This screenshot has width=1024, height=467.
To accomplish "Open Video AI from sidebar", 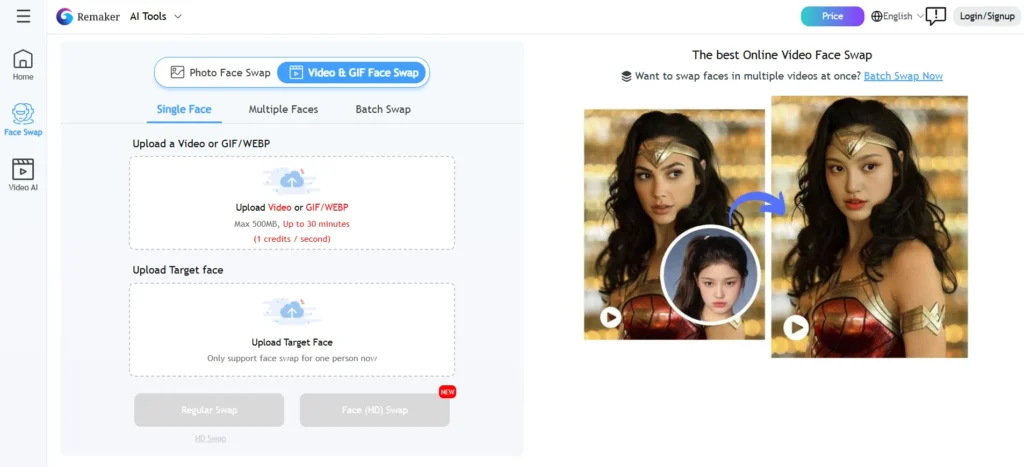I will (x=23, y=175).
